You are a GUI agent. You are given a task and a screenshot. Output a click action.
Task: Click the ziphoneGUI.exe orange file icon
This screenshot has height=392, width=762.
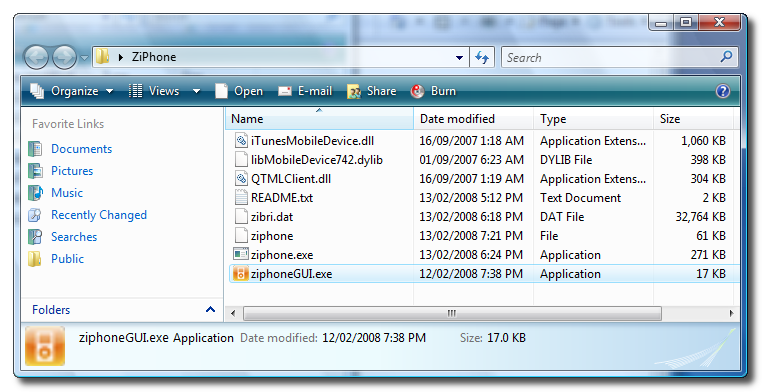click(x=241, y=273)
